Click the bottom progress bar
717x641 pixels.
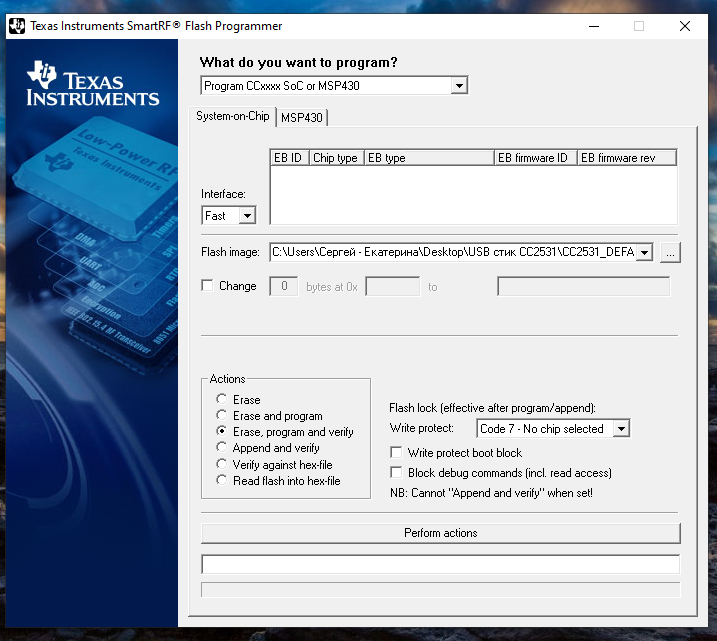[x=441, y=590]
